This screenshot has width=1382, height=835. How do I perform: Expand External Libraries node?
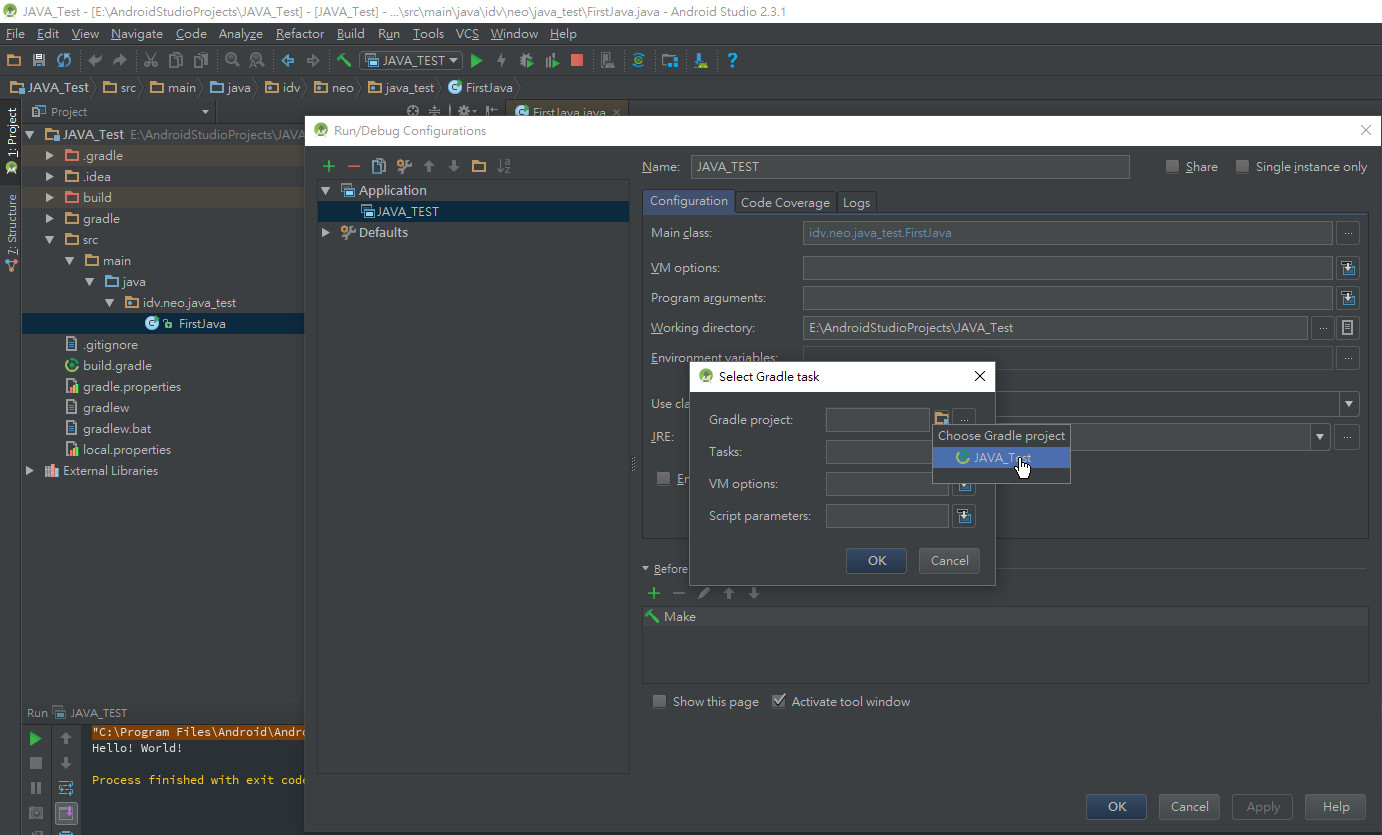30,471
